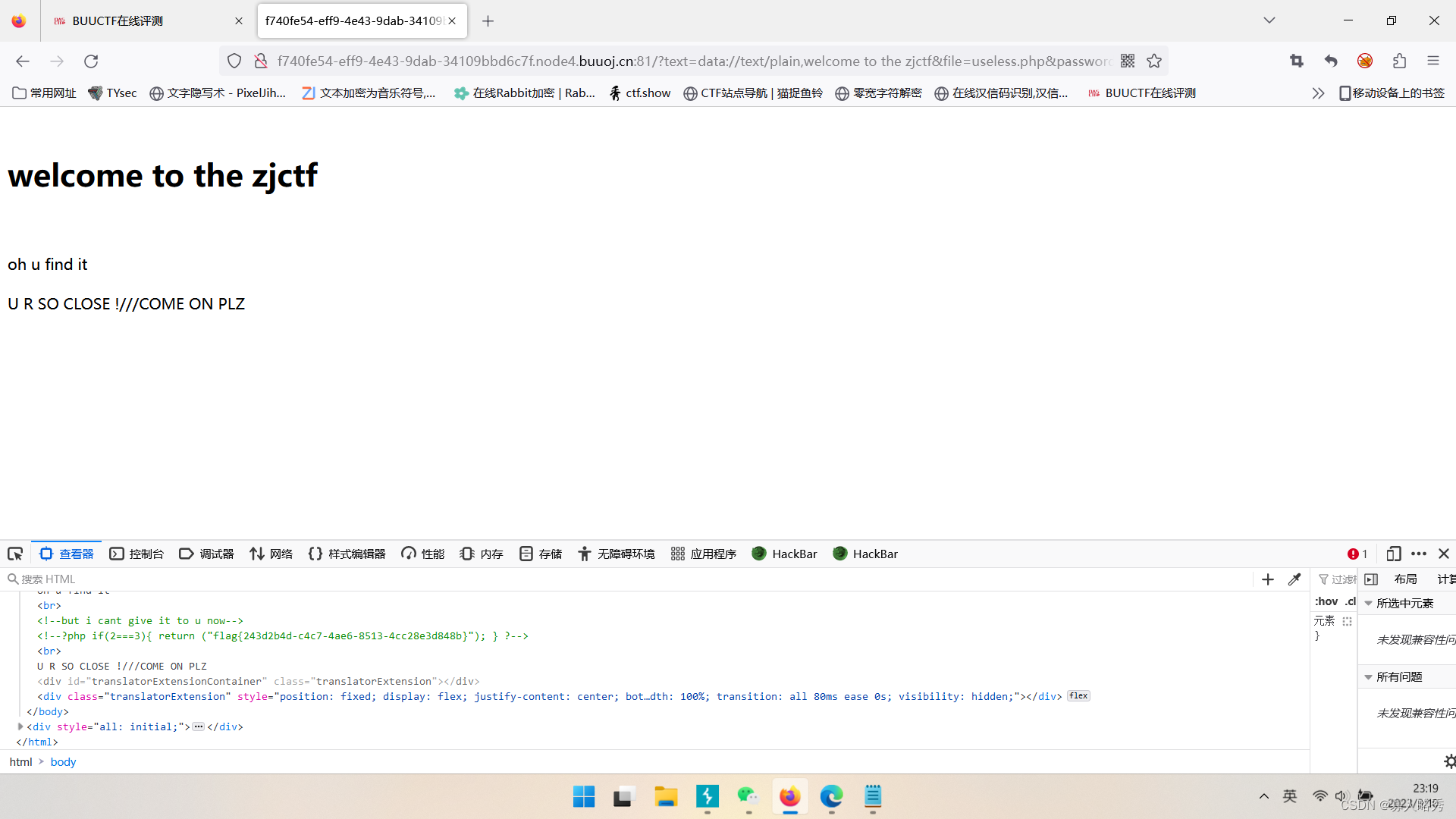Toggle the .cls class panel

coord(1350,601)
